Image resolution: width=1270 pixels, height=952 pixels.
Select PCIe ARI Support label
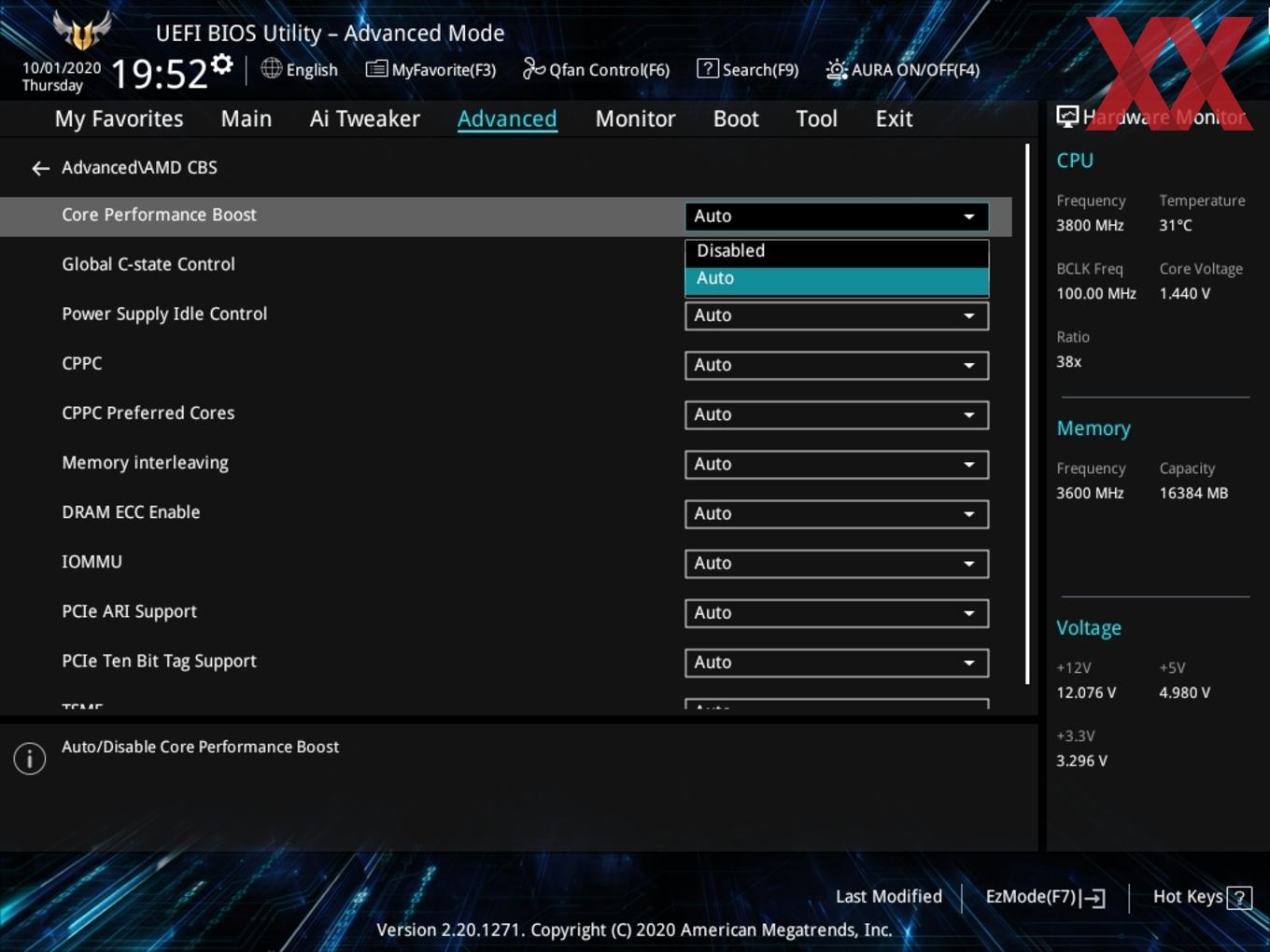click(x=129, y=611)
